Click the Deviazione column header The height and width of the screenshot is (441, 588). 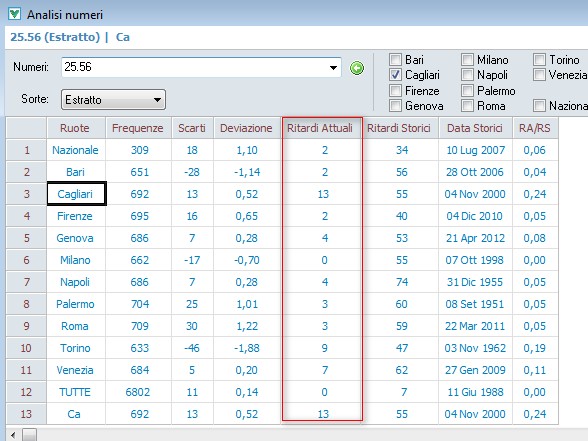tap(246, 128)
